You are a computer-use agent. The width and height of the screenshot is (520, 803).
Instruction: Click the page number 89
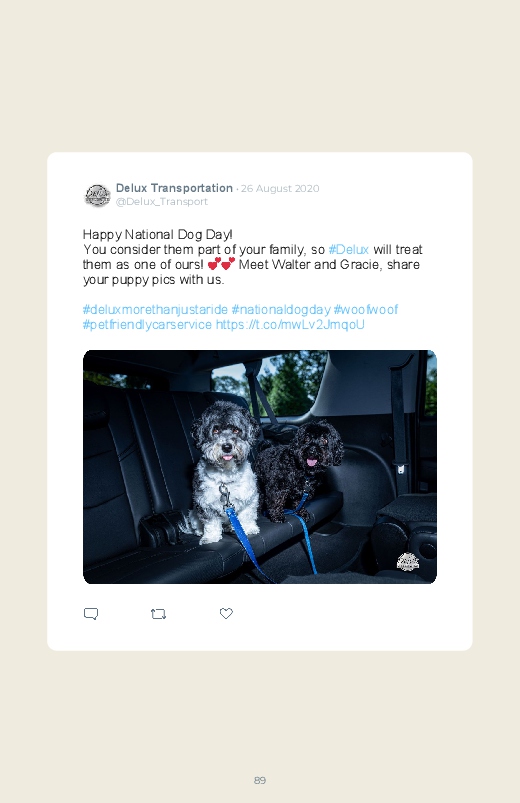pos(260,780)
